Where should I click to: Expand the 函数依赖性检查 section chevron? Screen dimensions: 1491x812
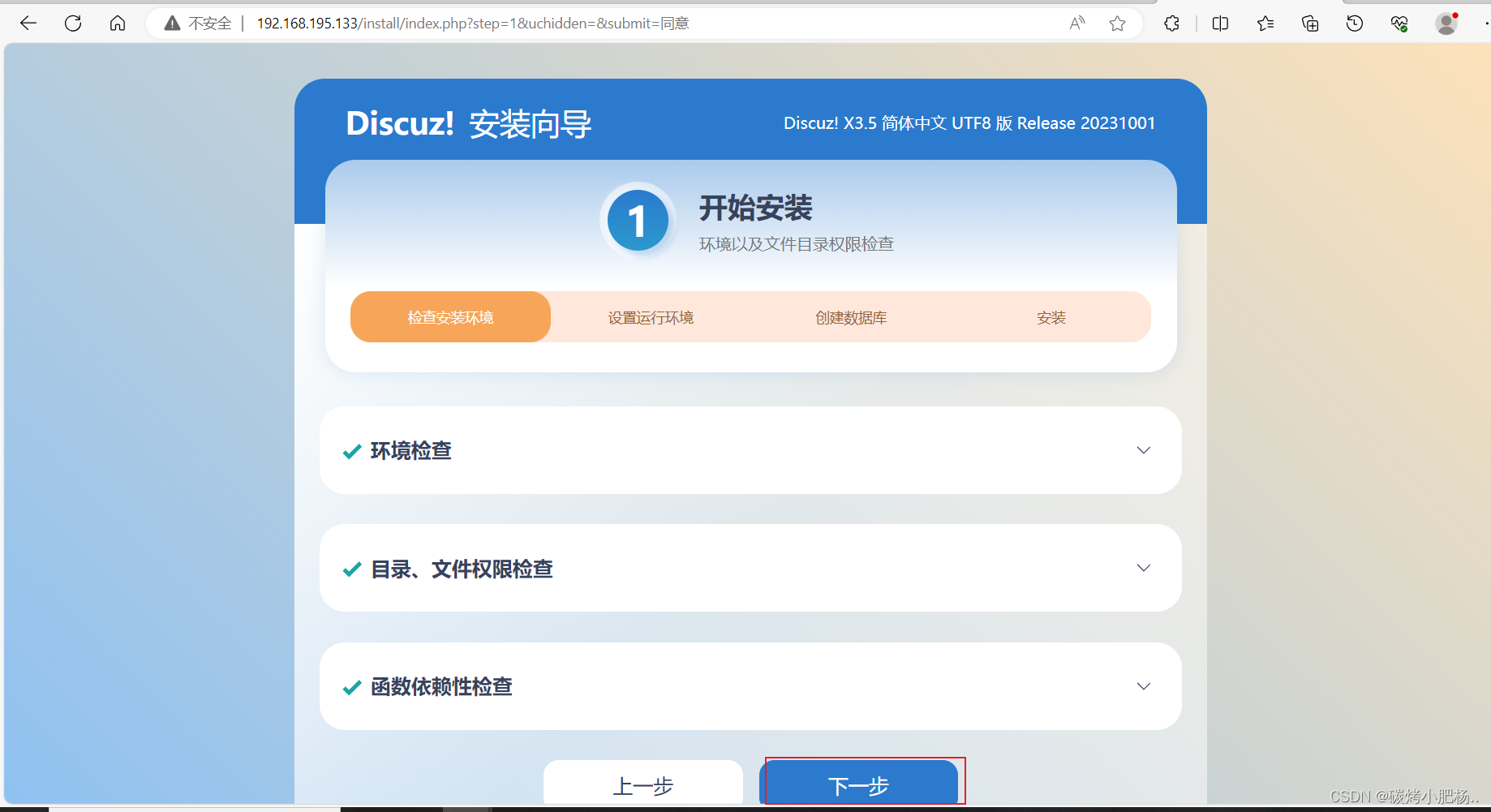point(1144,686)
